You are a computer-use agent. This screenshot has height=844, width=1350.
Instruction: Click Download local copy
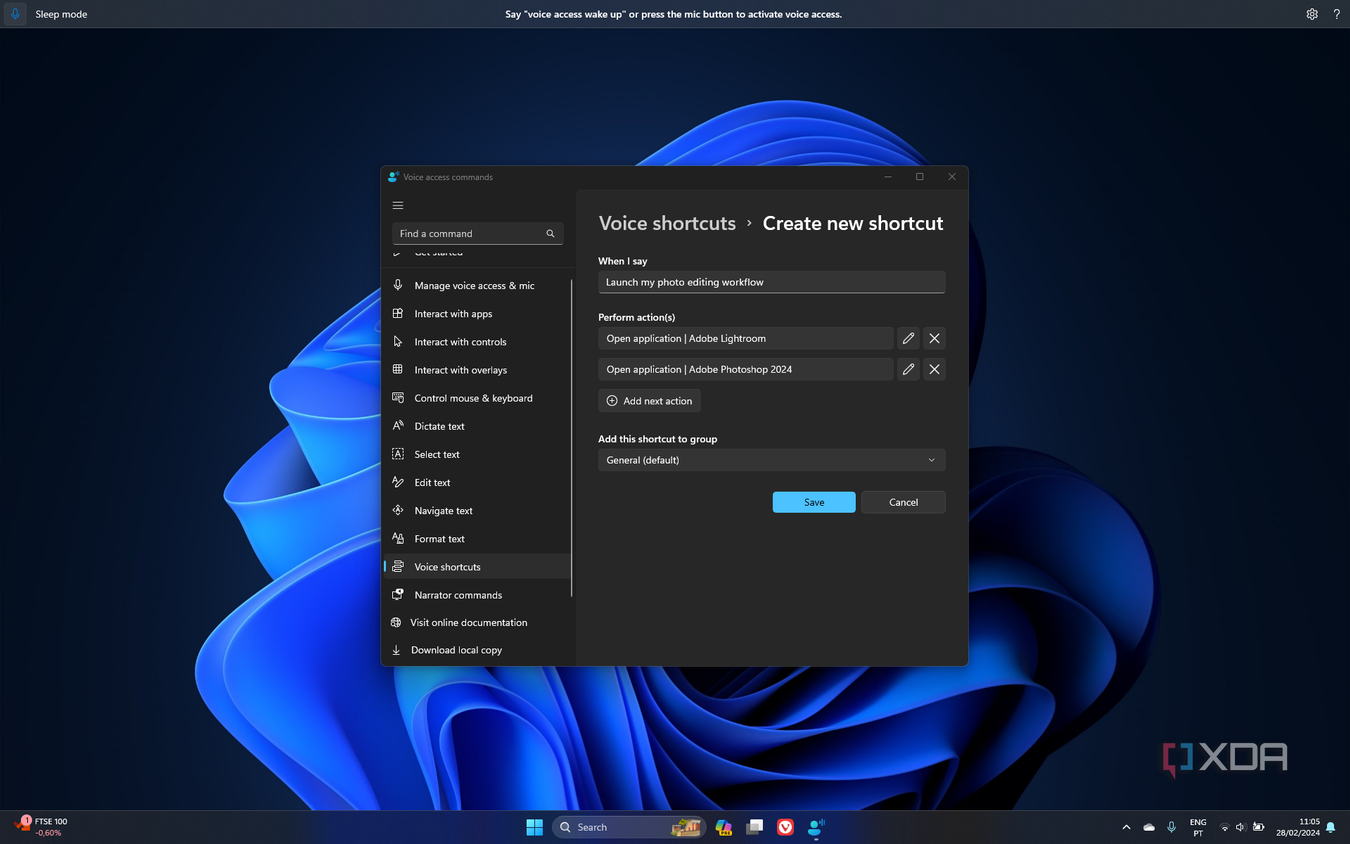477,650
